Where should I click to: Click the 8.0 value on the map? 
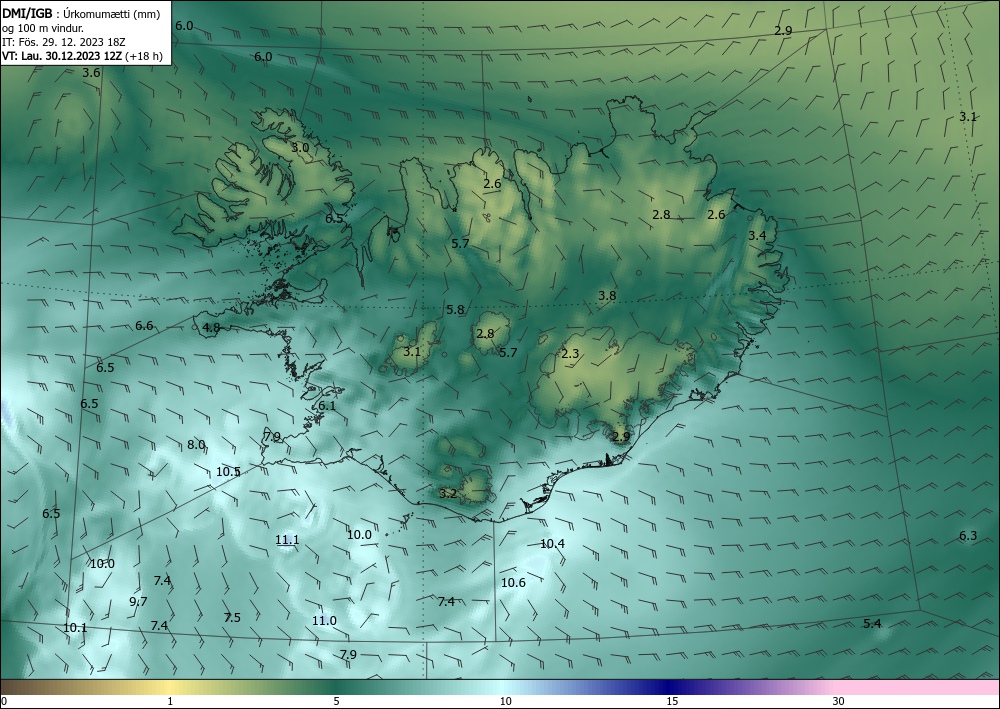pos(196,444)
